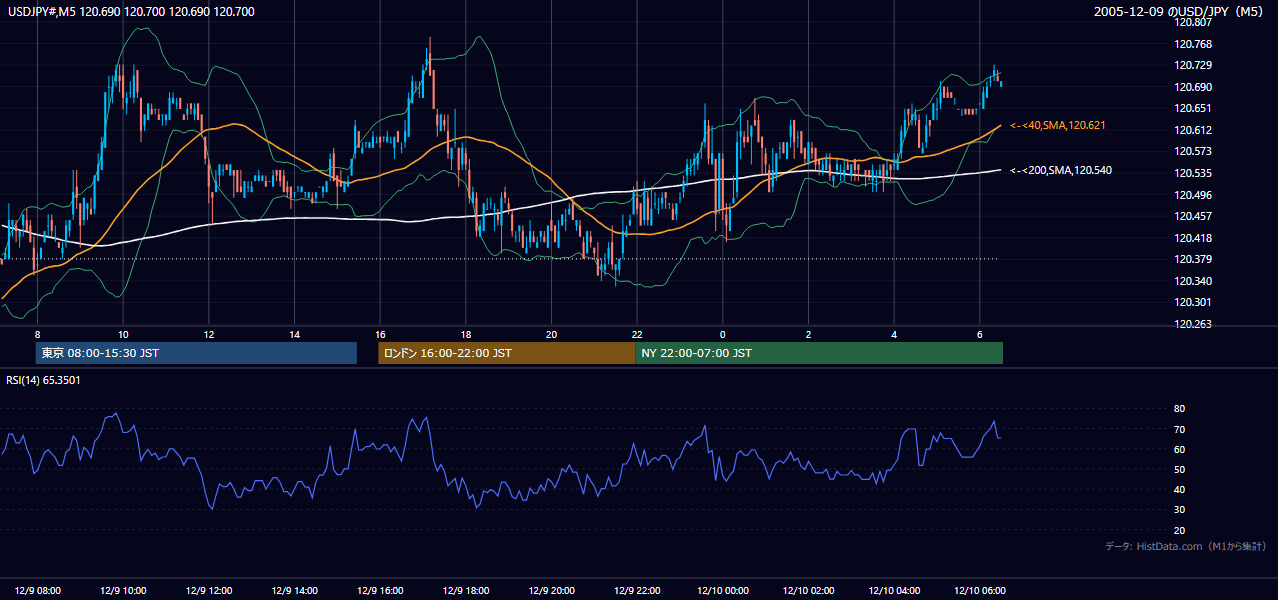Click the 120.612 price axis label
Image resolution: width=1278 pixels, height=600 pixels.
tap(1192, 130)
